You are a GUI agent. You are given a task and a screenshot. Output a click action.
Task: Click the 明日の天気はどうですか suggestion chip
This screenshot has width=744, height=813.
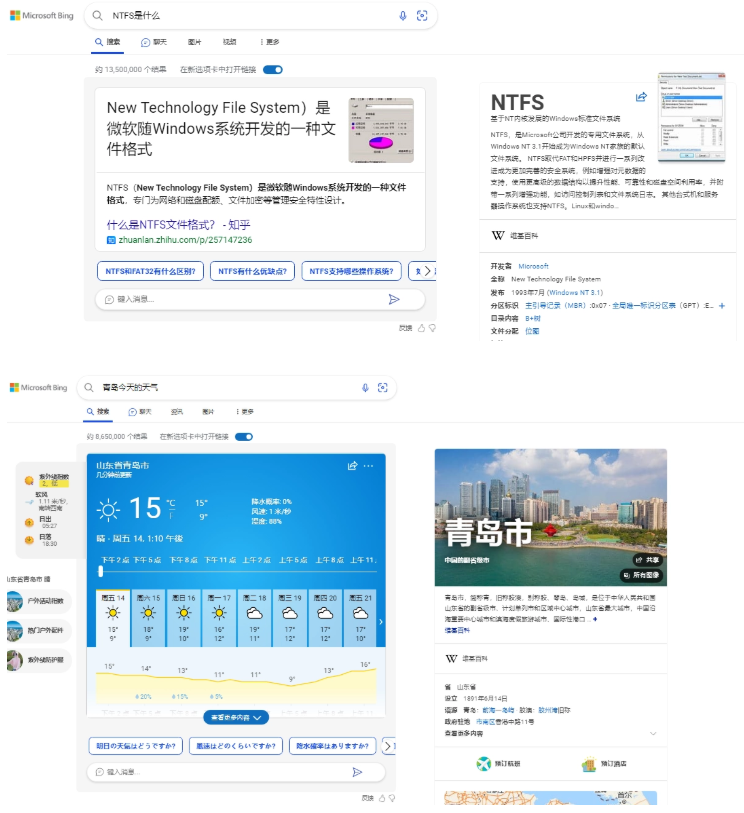point(136,746)
